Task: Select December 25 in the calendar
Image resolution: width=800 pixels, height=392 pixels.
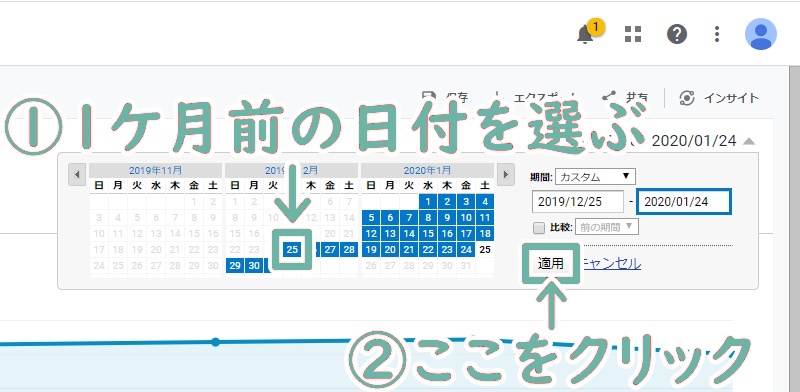Action: point(292,249)
